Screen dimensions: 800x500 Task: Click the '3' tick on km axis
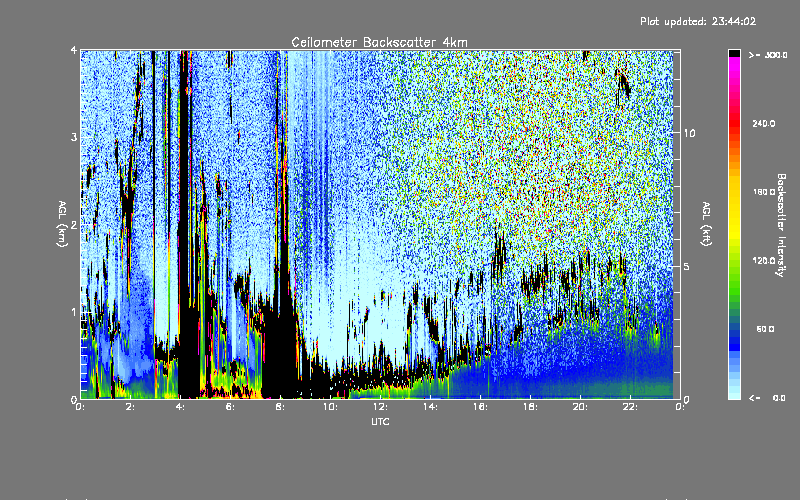pos(74,138)
